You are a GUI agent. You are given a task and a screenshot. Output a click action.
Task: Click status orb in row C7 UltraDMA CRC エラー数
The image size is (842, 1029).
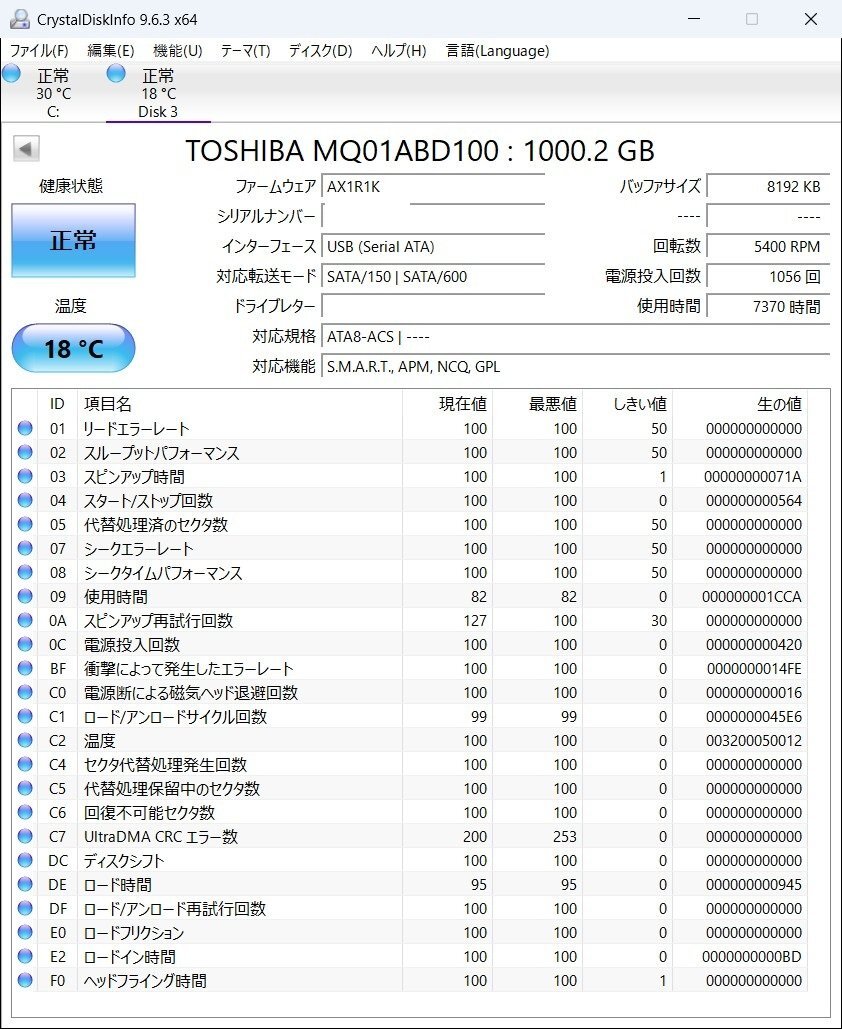[25, 836]
